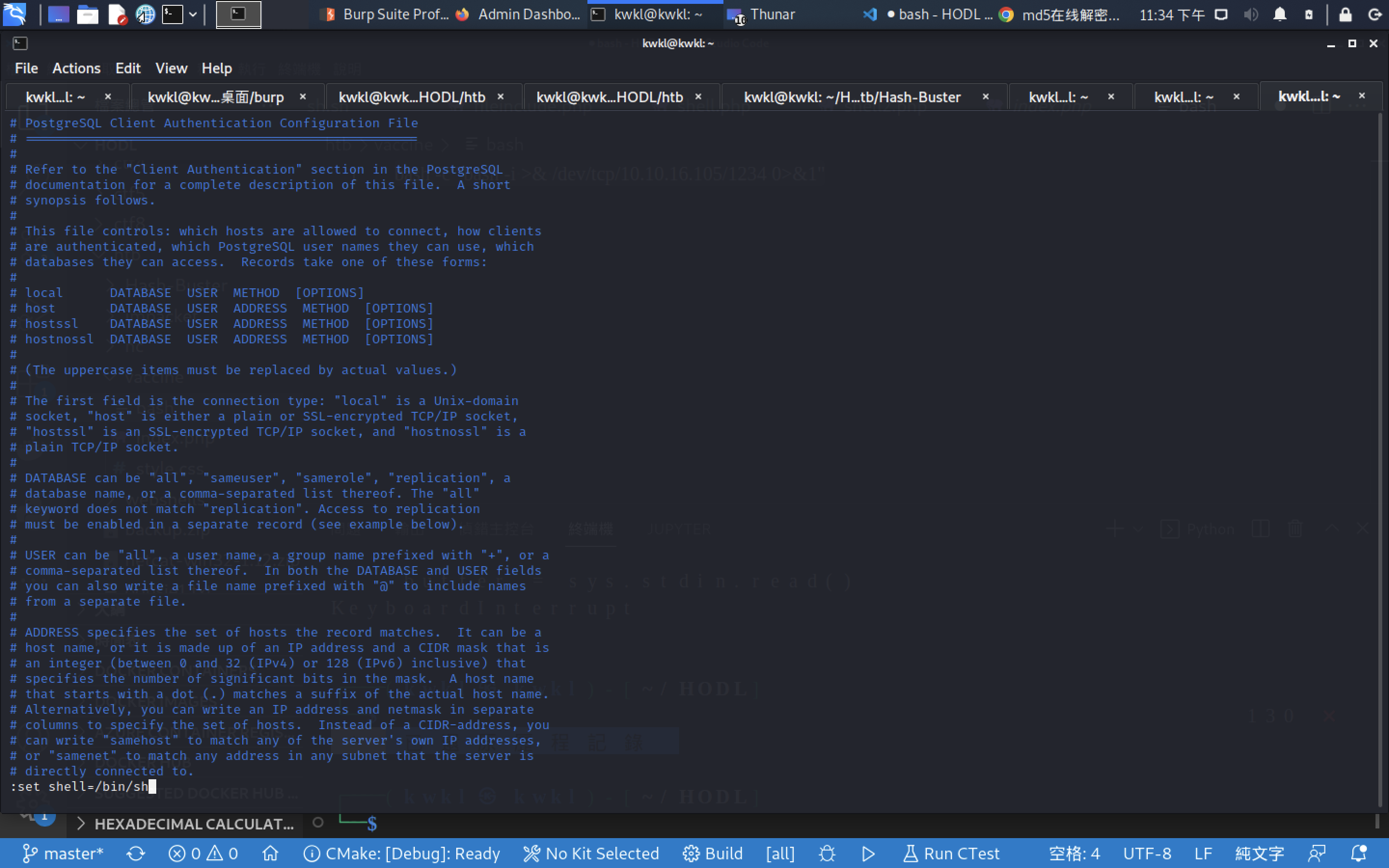Close the first kwkl...l: ~ tab

click(108, 96)
